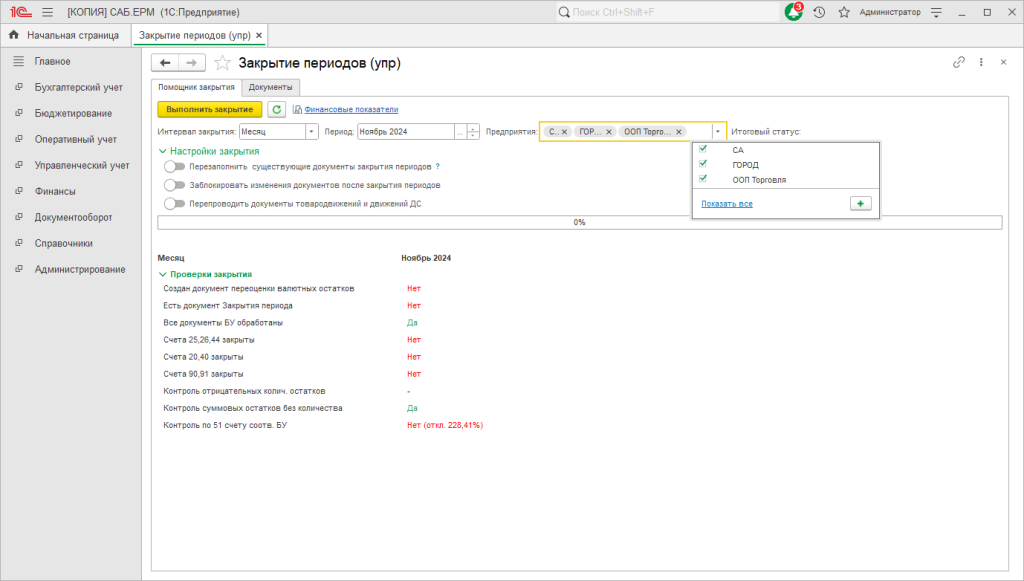1024x581 pixels.
Task: Remove the ООП Торго... enterprise tag
Action: 679,132
